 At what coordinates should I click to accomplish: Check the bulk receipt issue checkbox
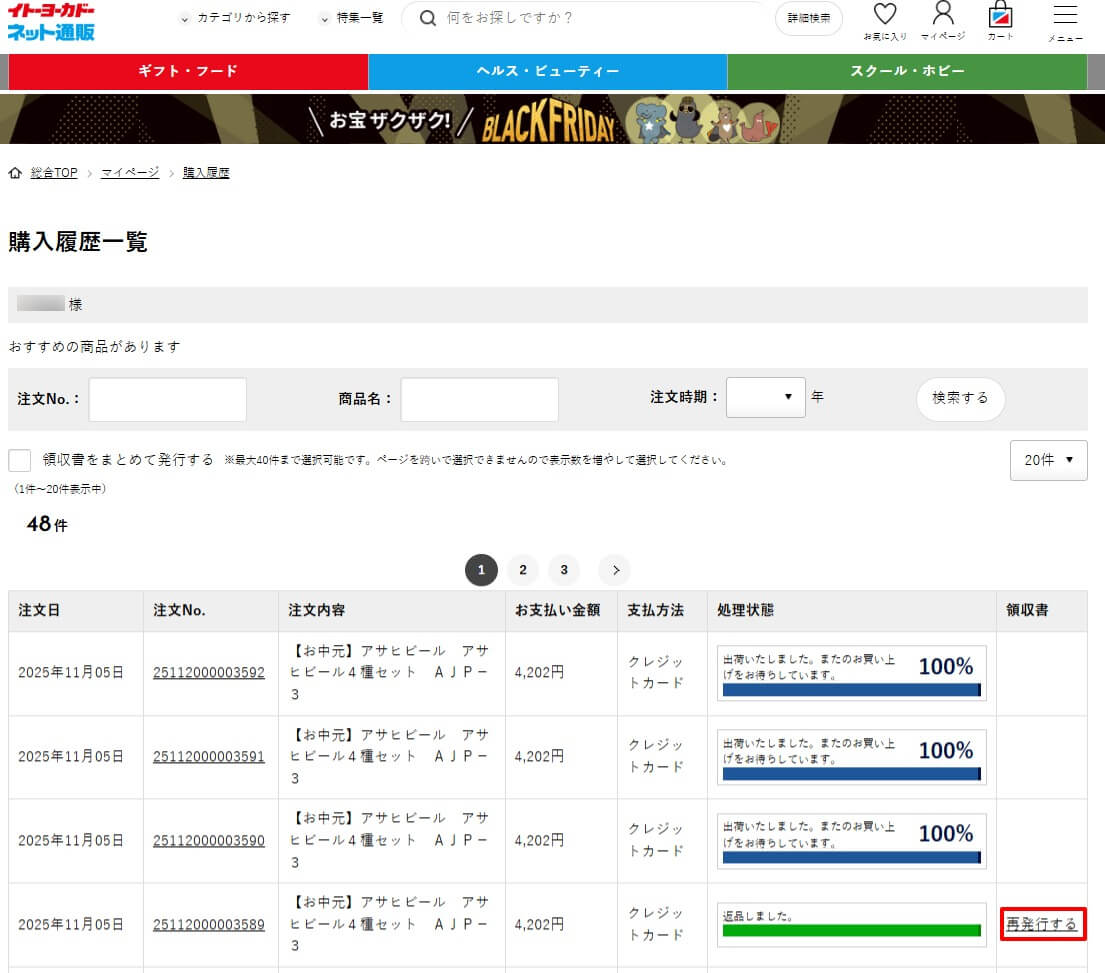[20, 460]
